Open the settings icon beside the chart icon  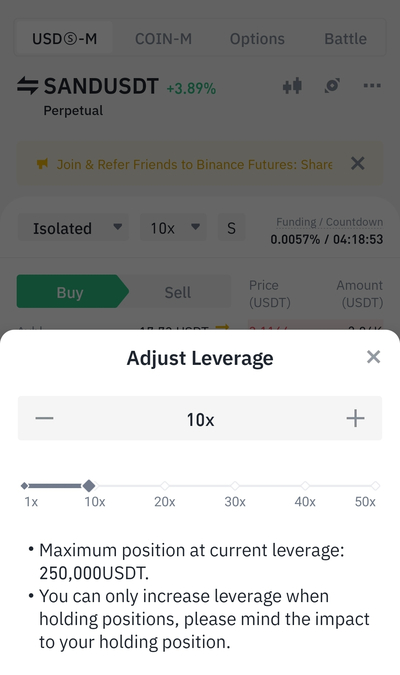coord(332,85)
